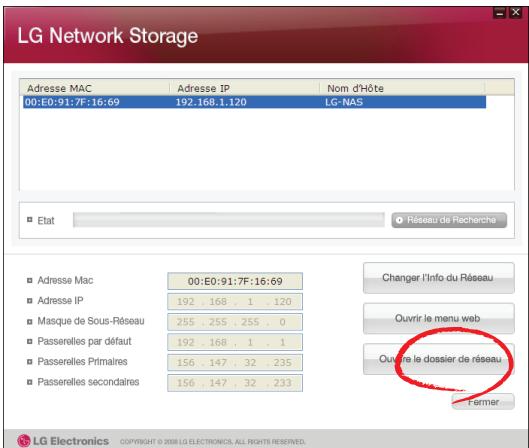Click the Nom d'Hôte column header
This screenshot has height=448, width=529.
(402, 88)
